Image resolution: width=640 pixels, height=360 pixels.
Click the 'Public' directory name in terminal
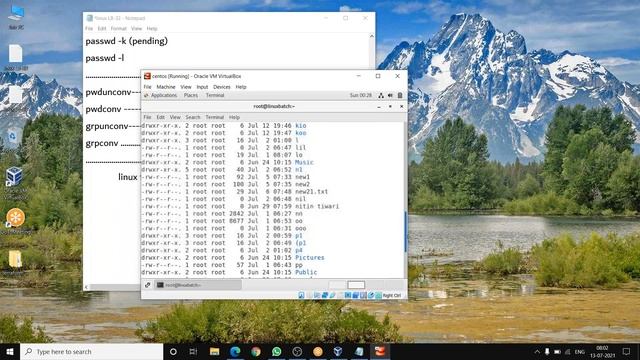point(306,272)
